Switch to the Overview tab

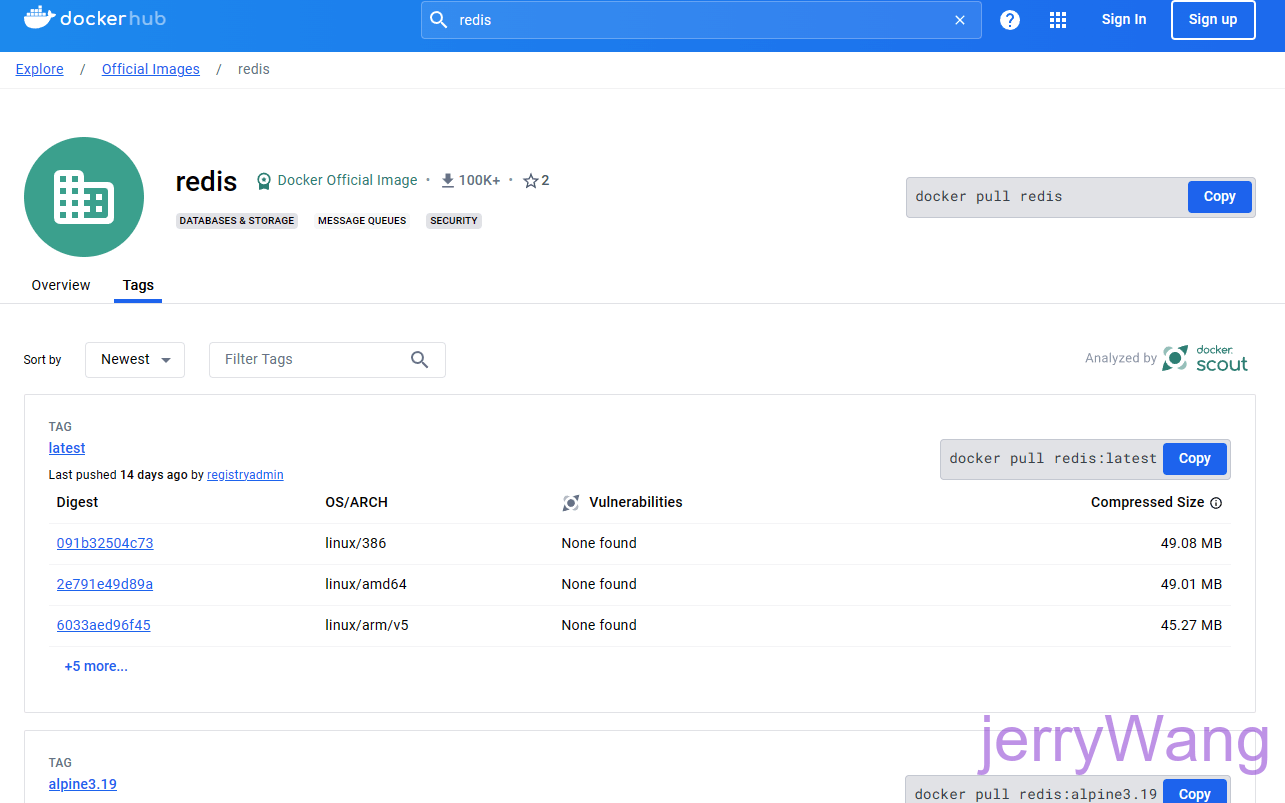(x=60, y=285)
